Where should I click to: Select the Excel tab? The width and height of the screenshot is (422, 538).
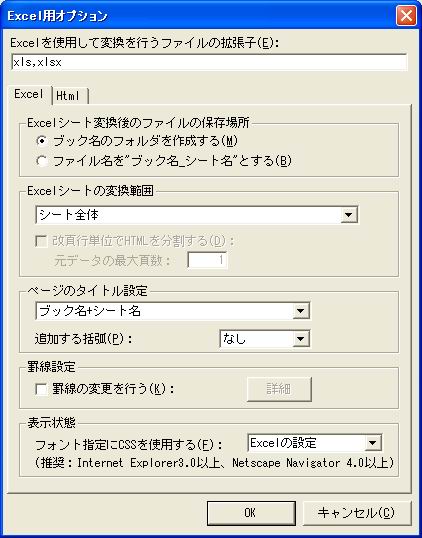29,94
